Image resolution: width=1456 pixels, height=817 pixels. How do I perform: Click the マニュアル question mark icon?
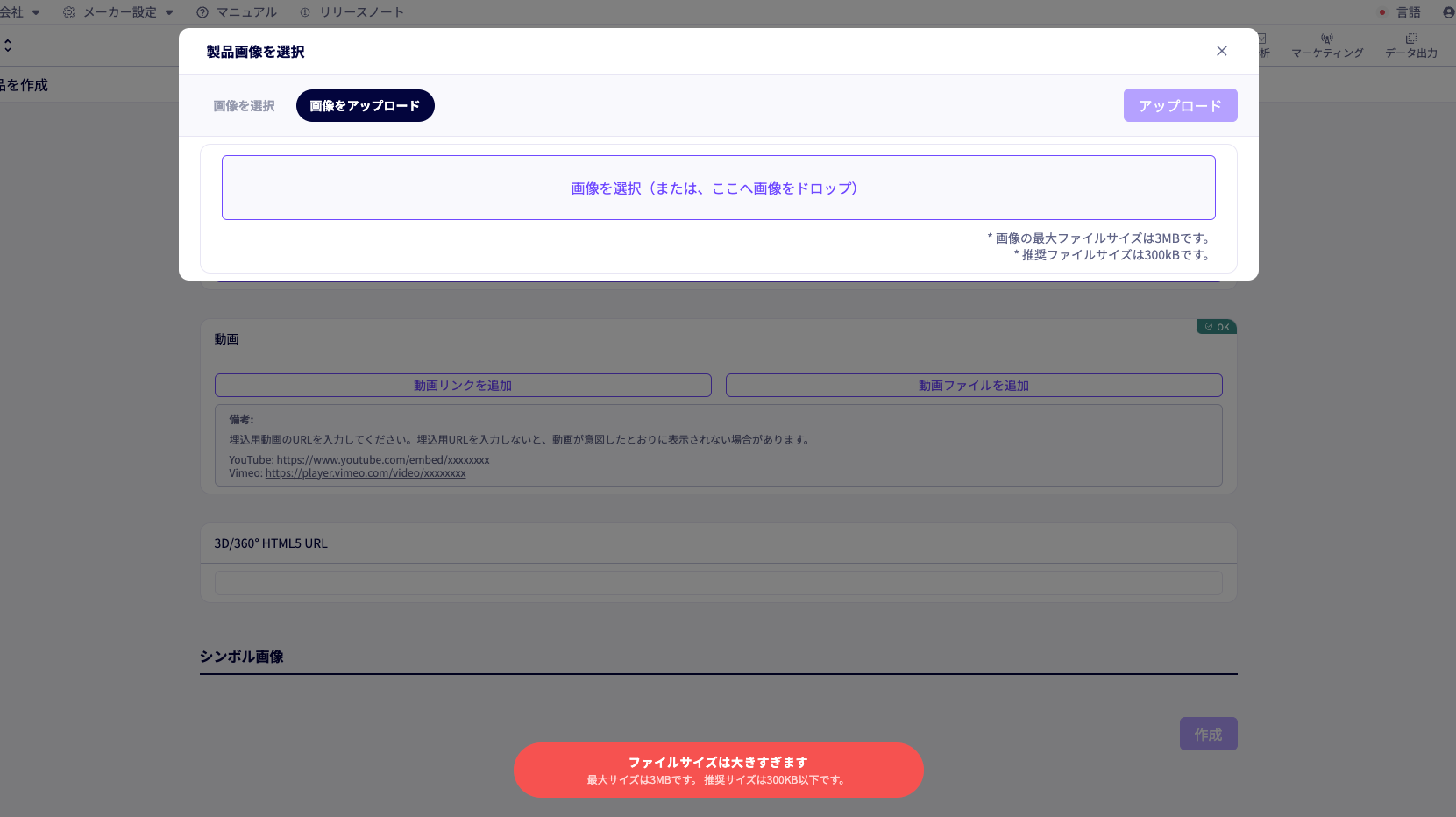[x=202, y=12]
